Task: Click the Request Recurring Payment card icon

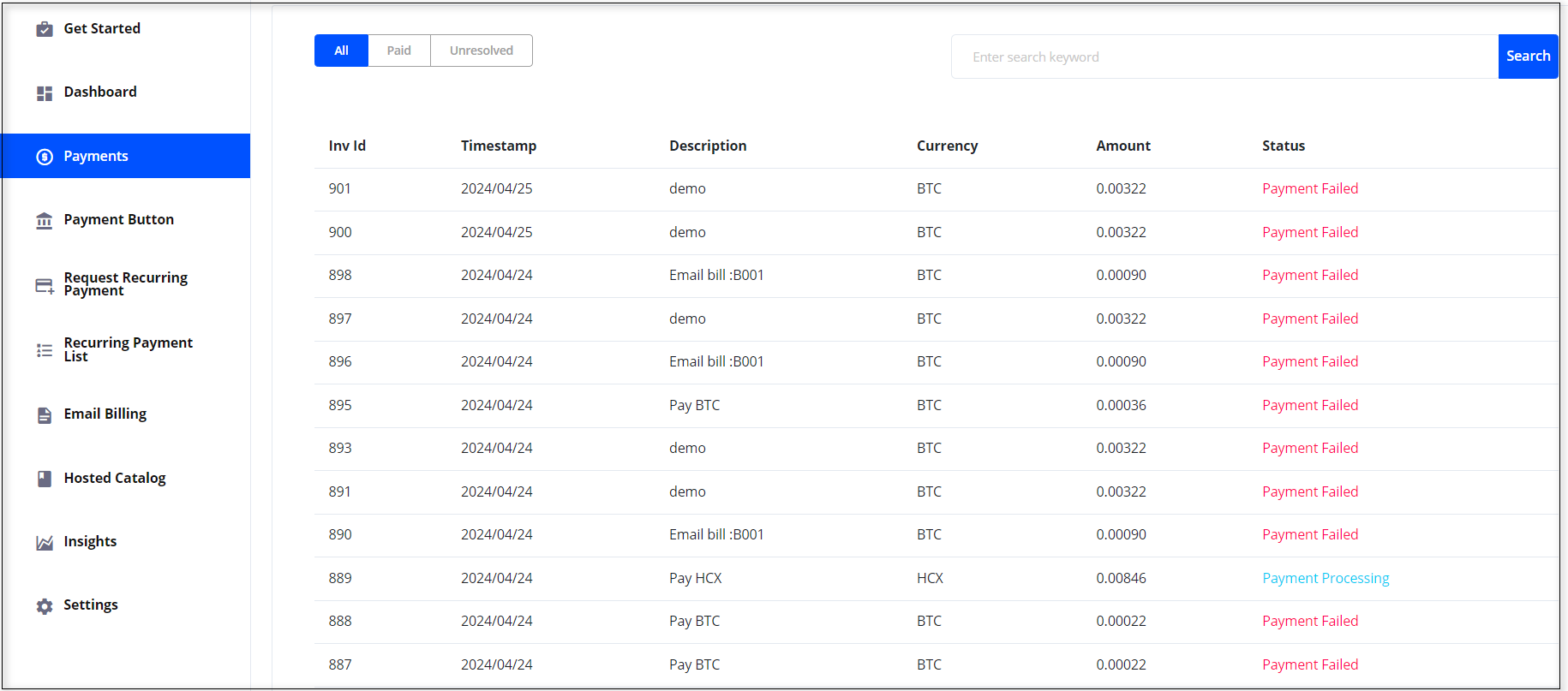Action: pyautogui.click(x=45, y=286)
